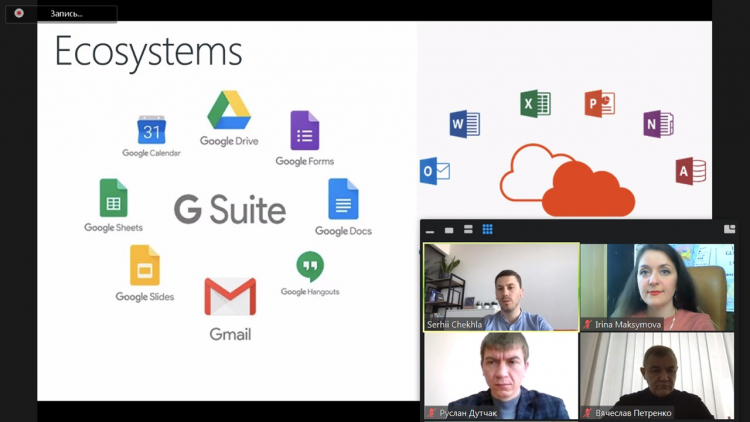Viewport: 750px width, 422px height.
Task: Click the popout icon at video panel's right
Action: [729, 230]
